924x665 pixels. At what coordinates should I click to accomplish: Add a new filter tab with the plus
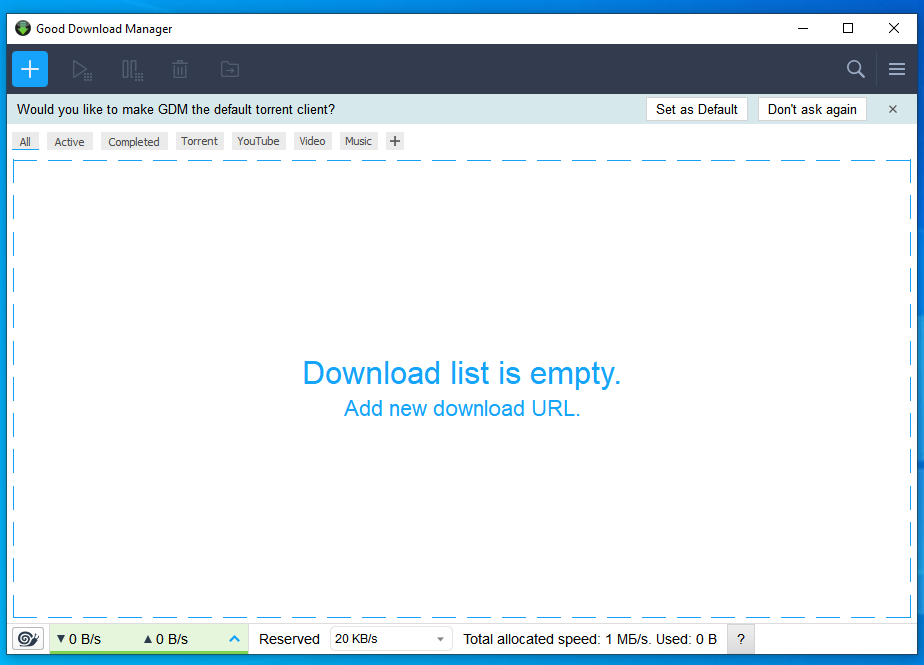pyautogui.click(x=394, y=141)
